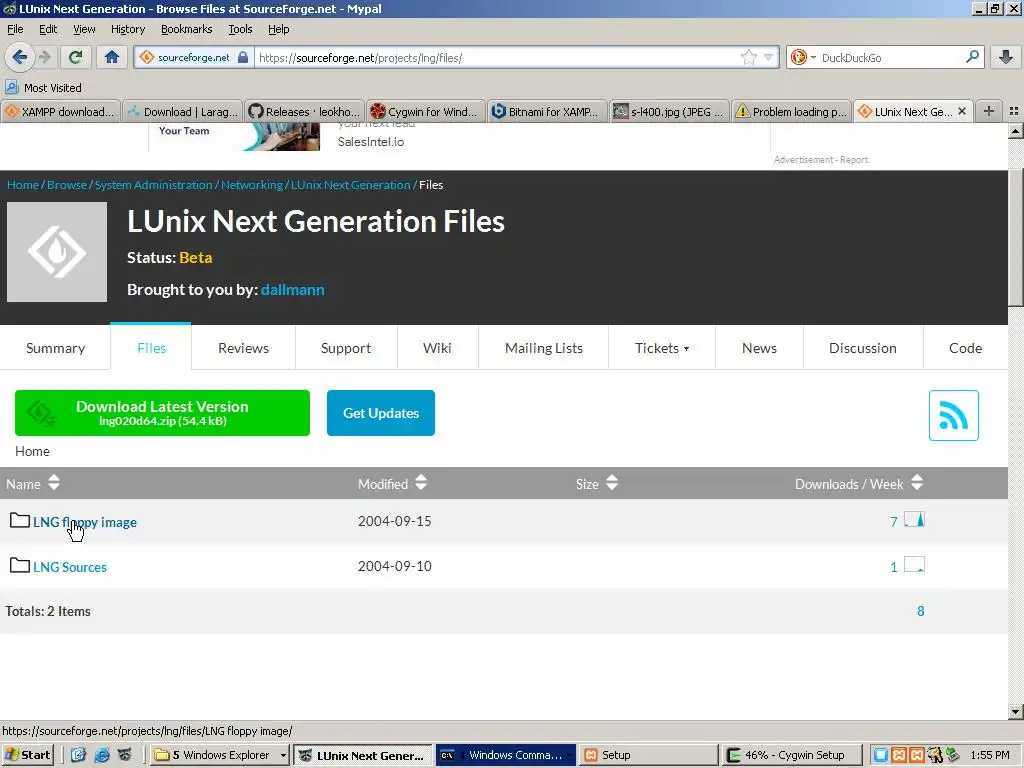Open the tab groups grid icon

click(1014, 111)
